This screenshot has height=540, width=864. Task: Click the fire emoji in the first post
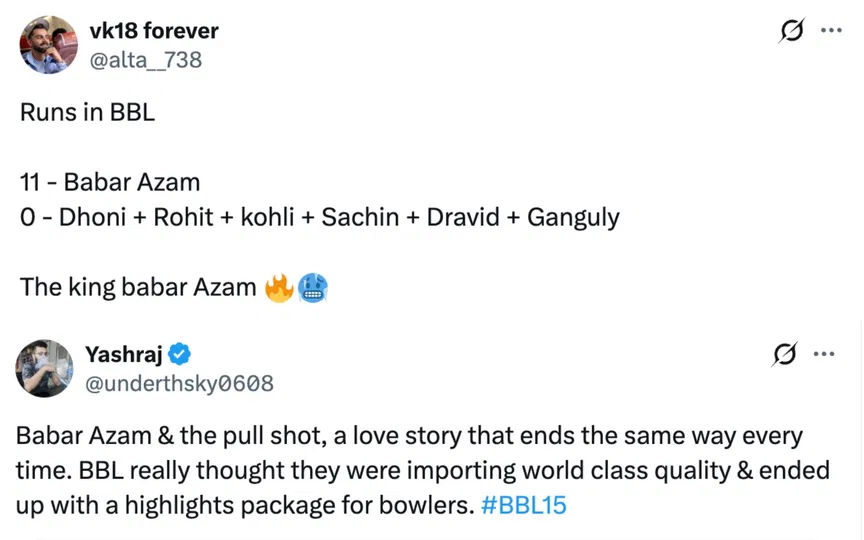click(279, 288)
